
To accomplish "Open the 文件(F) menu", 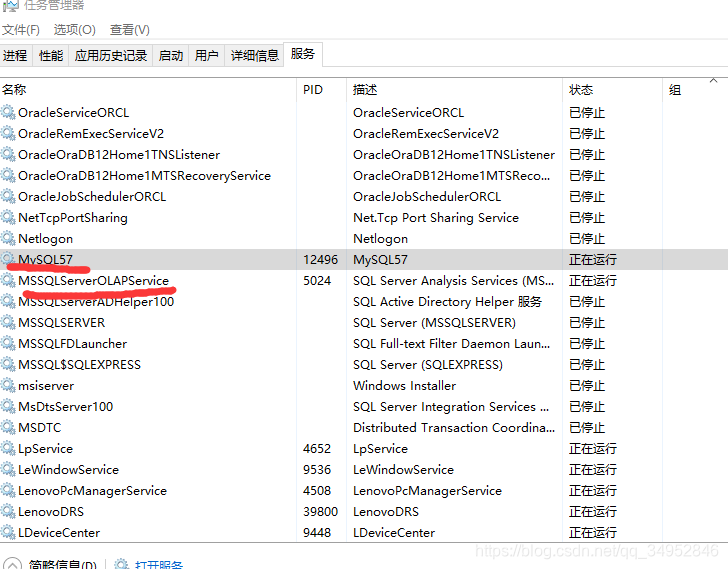I will point(20,30).
